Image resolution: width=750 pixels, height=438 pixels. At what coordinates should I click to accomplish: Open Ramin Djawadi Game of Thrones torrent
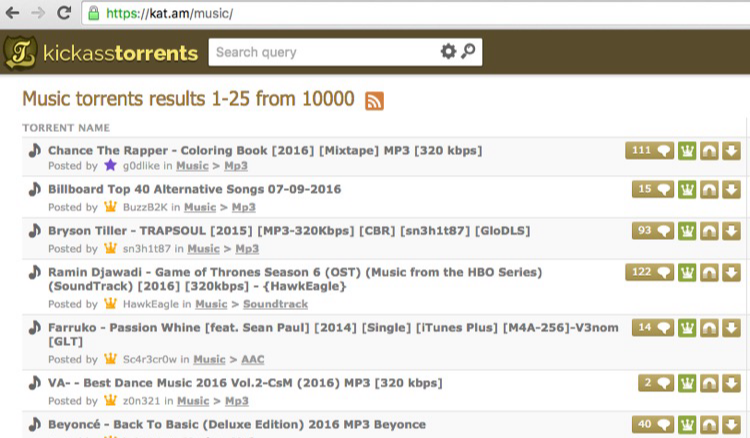pos(295,279)
